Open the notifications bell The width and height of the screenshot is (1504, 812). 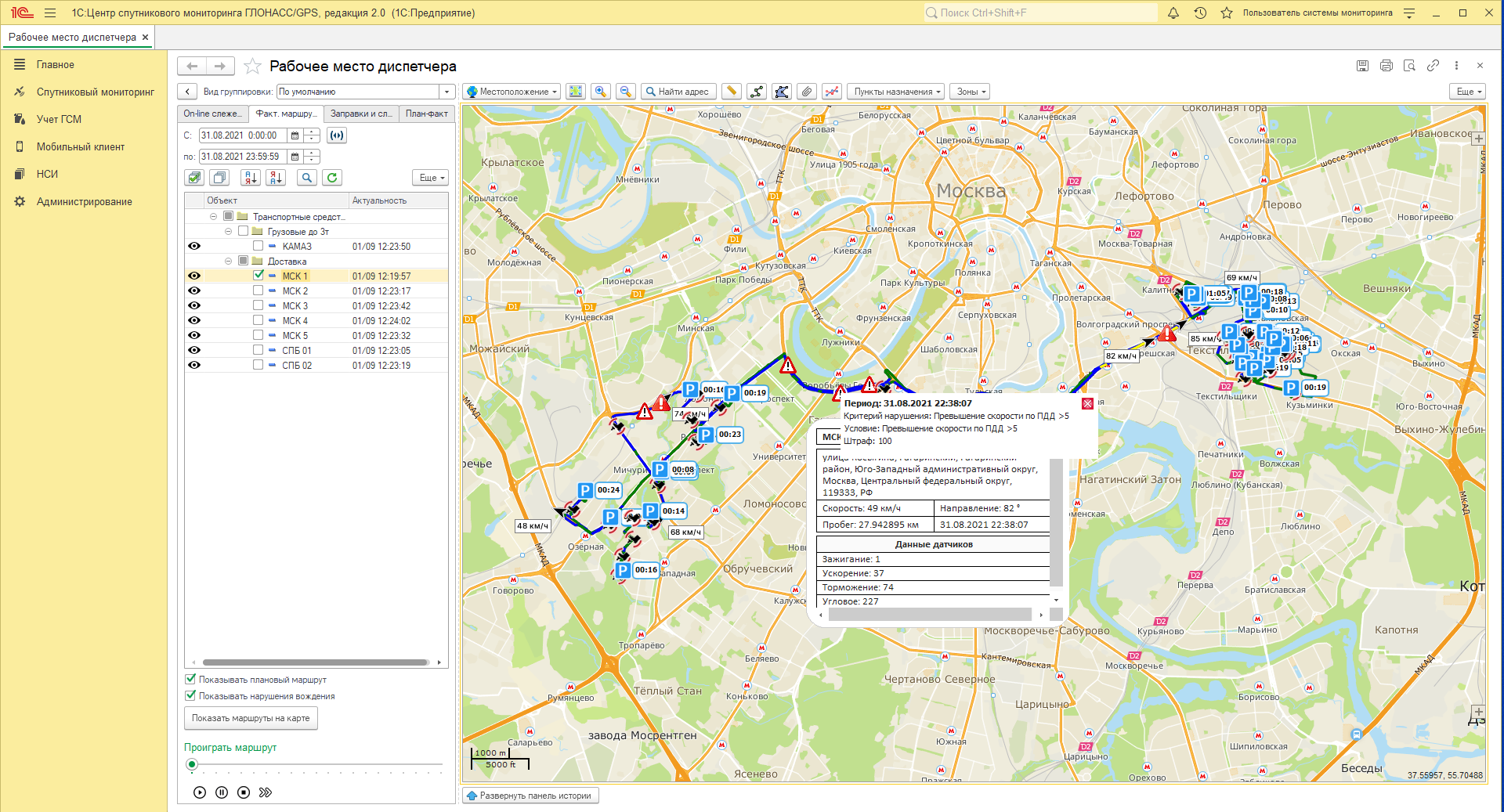tap(1173, 13)
